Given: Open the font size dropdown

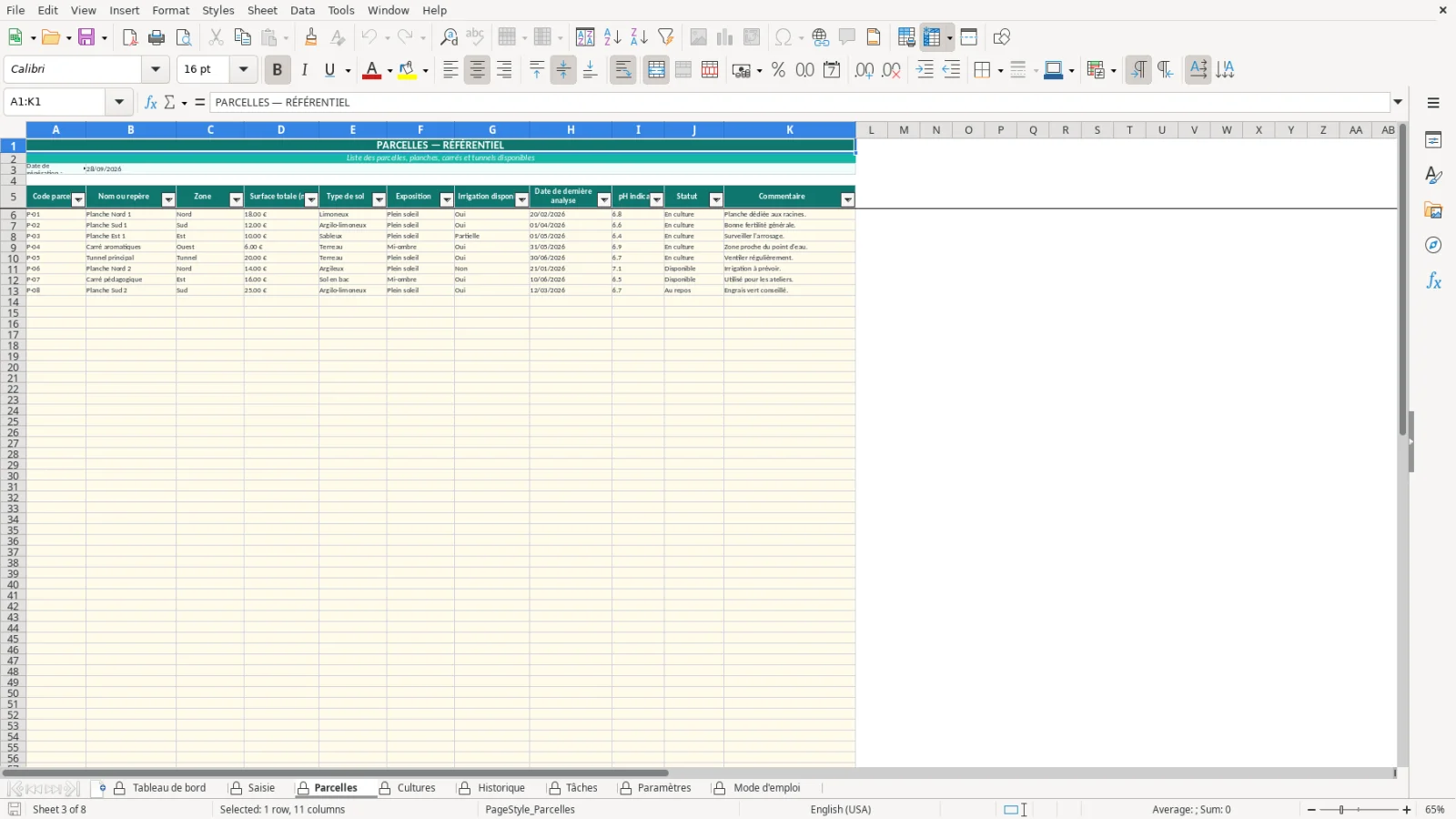Looking at the screenshot, I should (243, 69).
